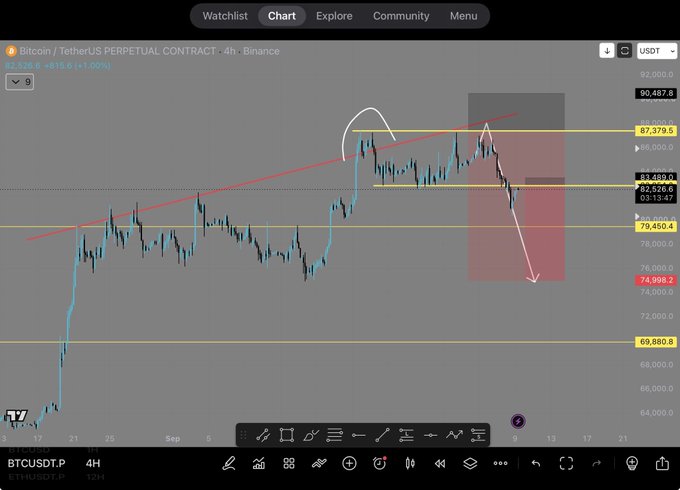
Task: Tap the Bitcoin / TetherUS PERPETUAL CONTRACT title
Action: 118,51
